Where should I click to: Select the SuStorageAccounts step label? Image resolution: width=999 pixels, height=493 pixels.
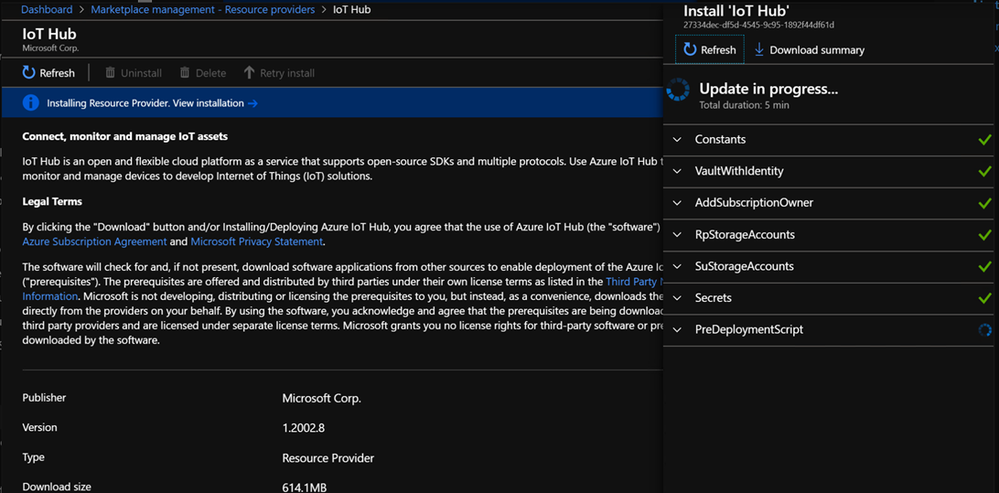click(x=744, y=266)
